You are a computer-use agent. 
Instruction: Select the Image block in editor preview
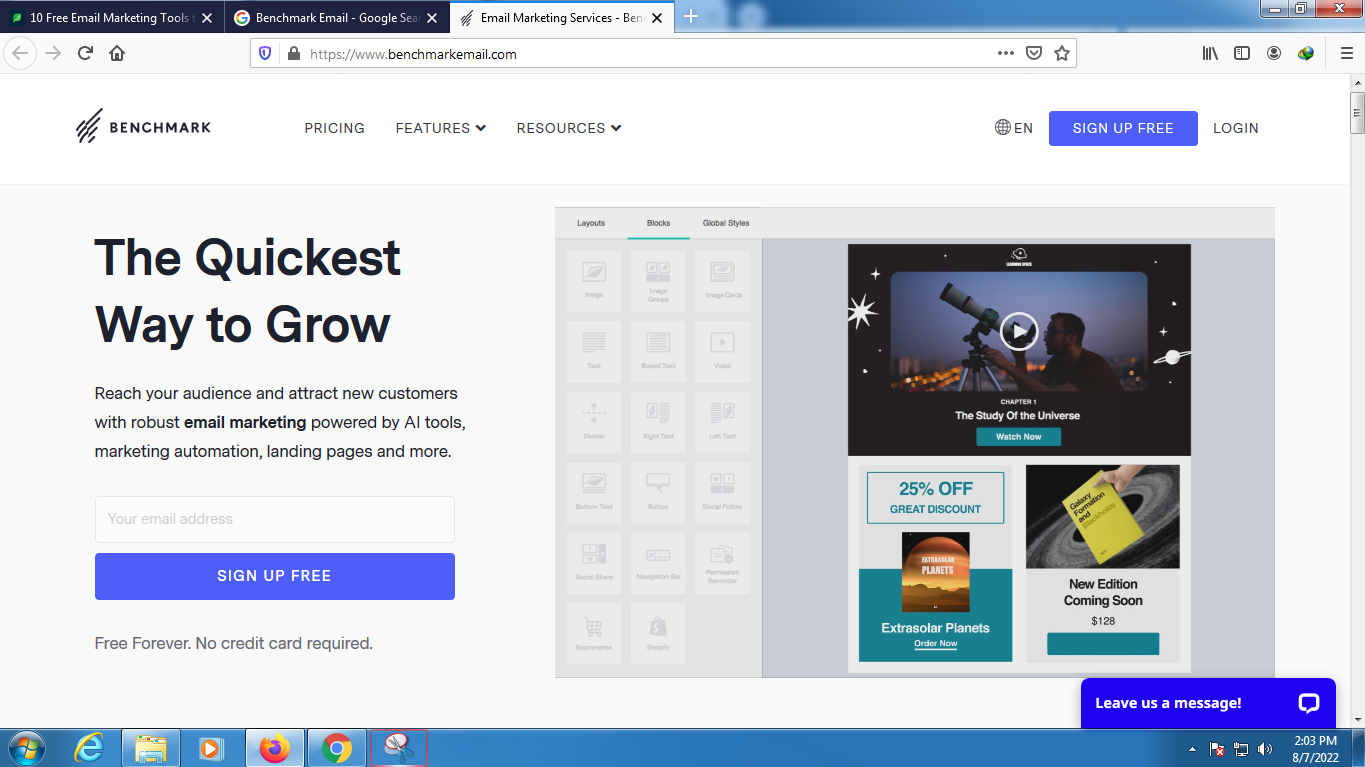point(594,281)
